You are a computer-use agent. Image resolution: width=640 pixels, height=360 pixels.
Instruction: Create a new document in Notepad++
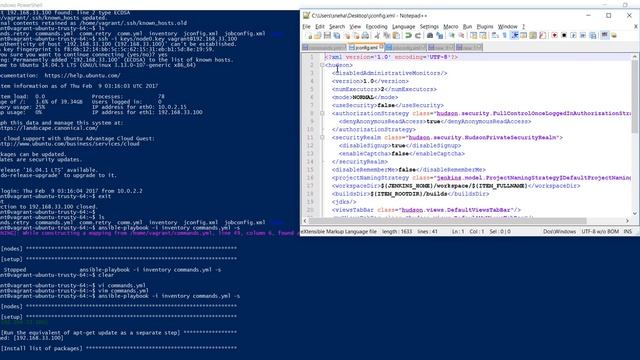coord(309,36)
